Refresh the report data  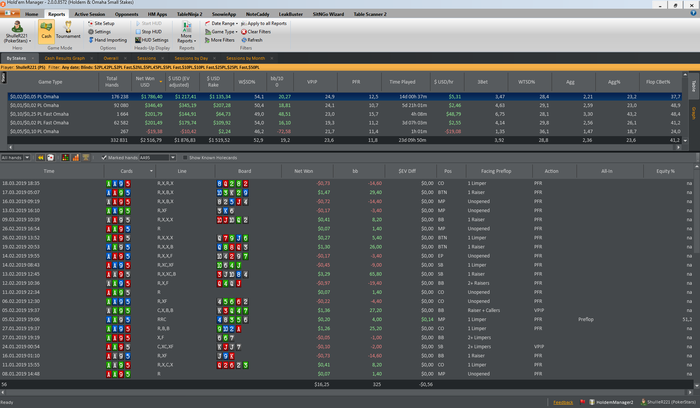252,40
